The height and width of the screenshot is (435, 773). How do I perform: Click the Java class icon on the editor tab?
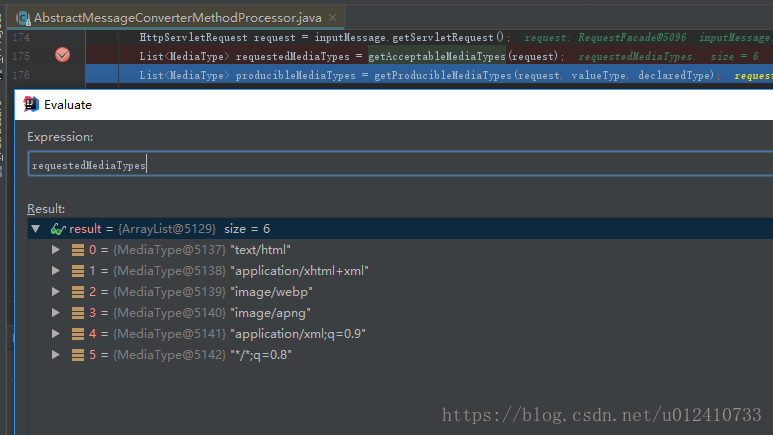tap(23, 17)
